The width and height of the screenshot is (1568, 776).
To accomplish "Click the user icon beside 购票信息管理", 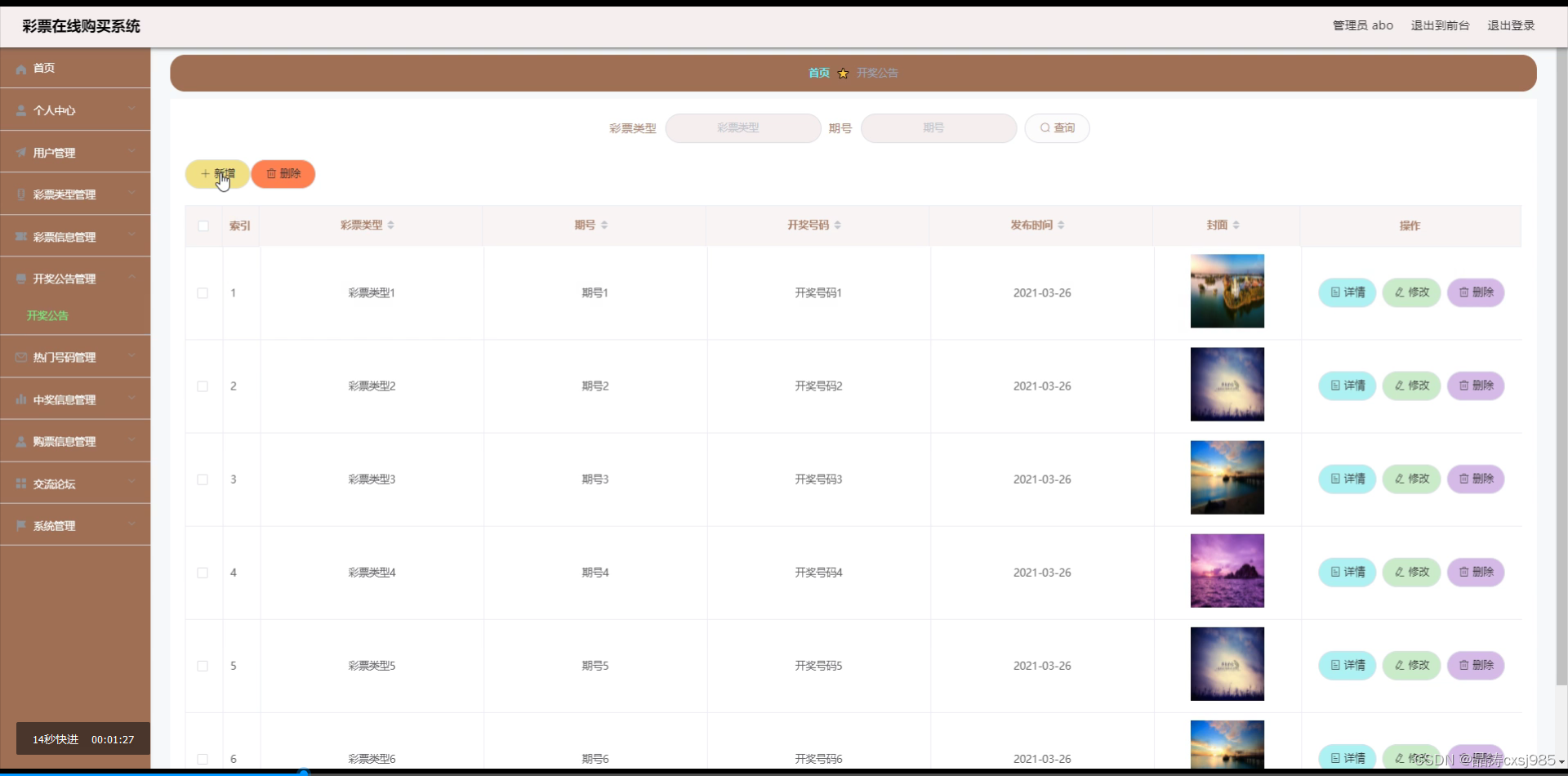I will [21, 442].
